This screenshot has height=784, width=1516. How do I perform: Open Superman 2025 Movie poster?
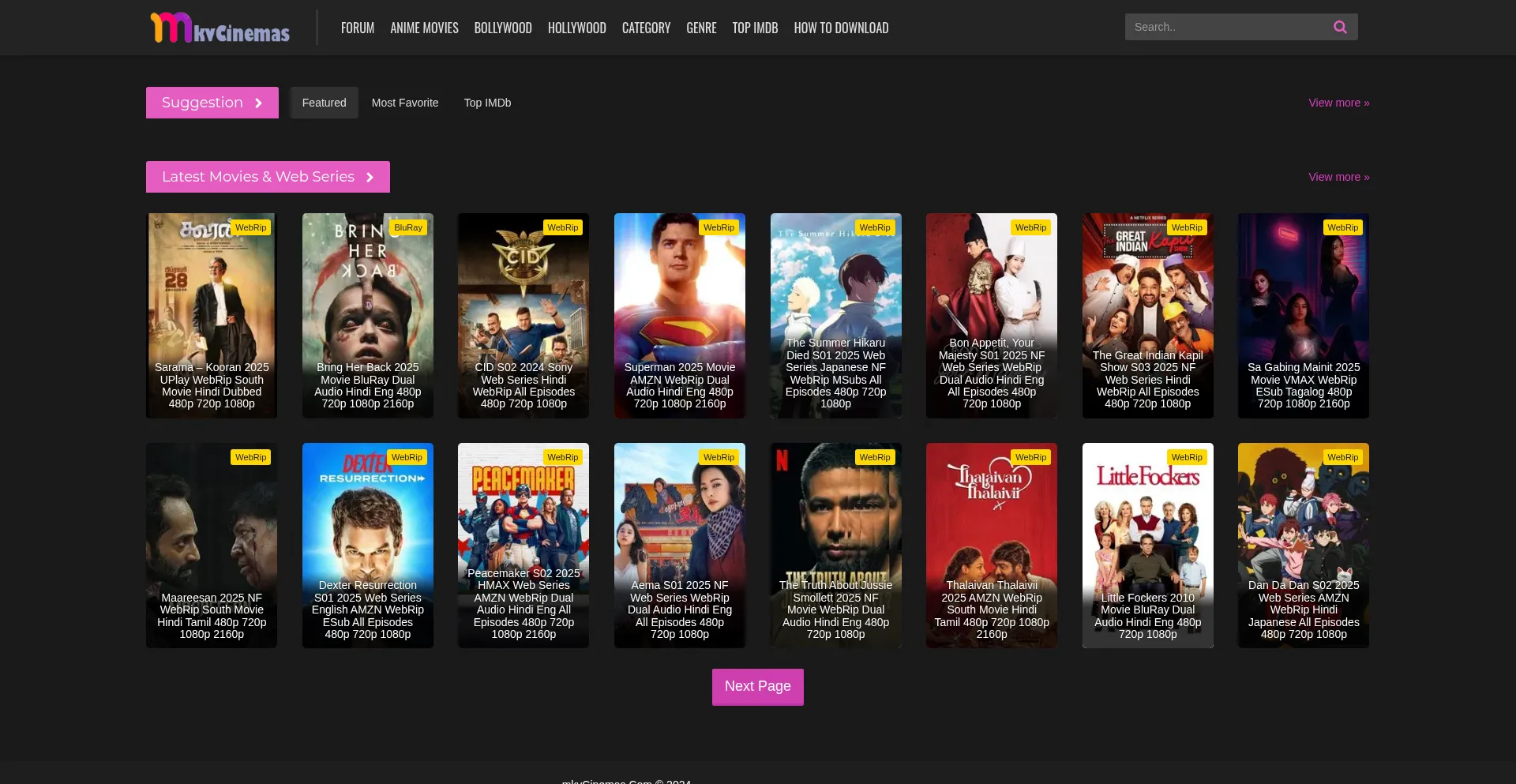pos(680,316)
